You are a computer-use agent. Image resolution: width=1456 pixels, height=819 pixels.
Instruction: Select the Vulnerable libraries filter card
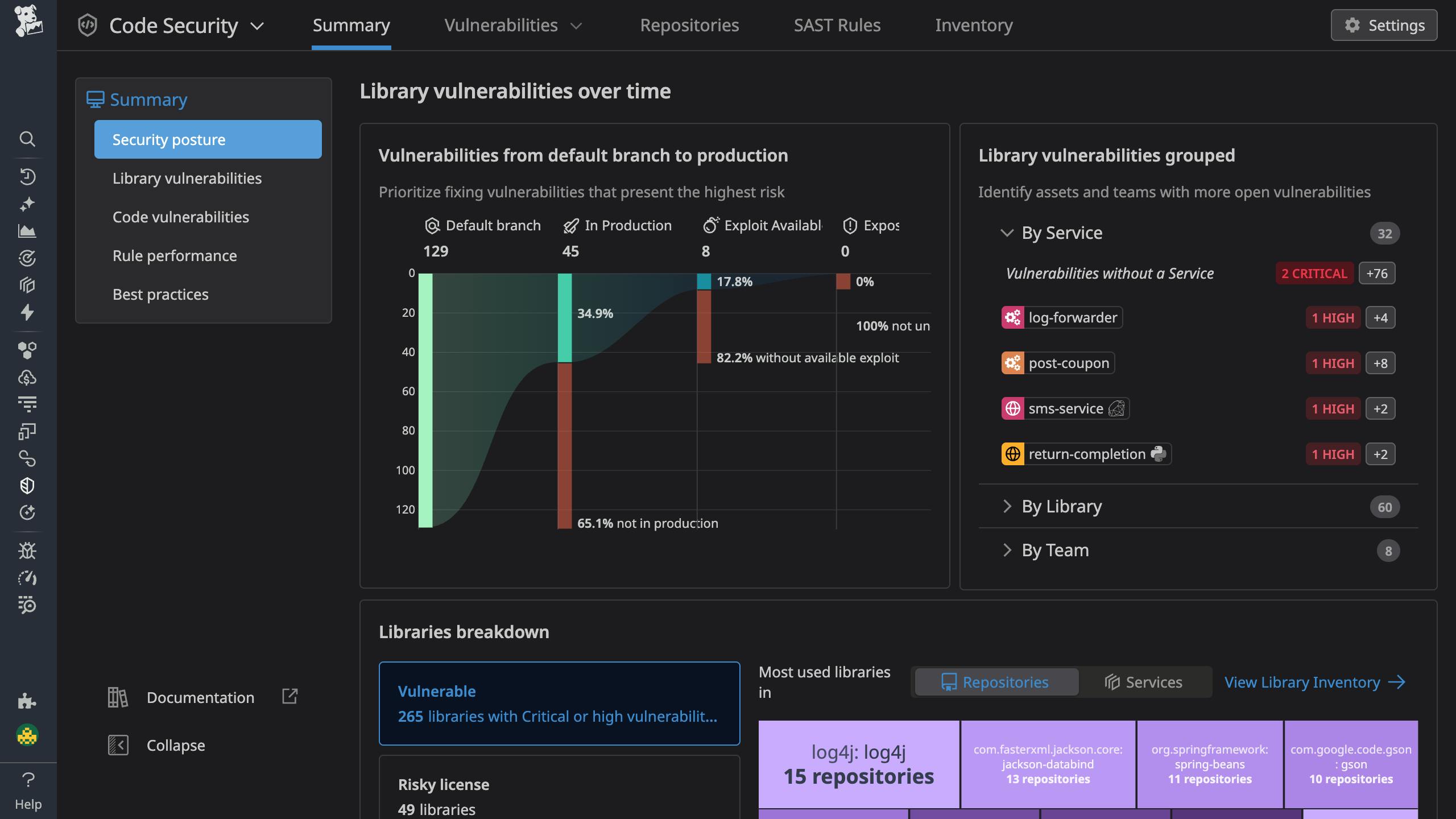click(x=559, y=704)
